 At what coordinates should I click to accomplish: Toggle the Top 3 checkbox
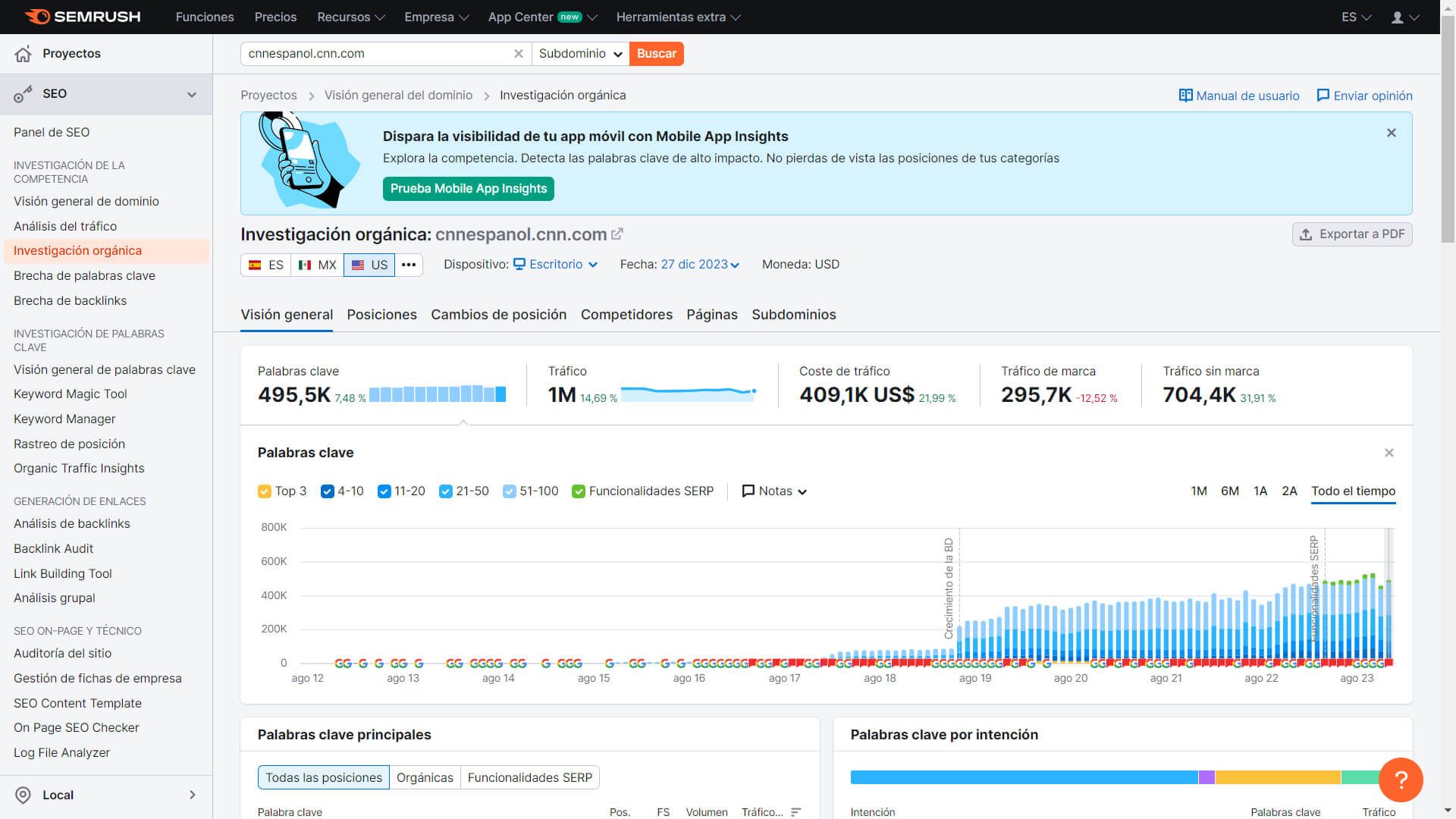(265, 491)
